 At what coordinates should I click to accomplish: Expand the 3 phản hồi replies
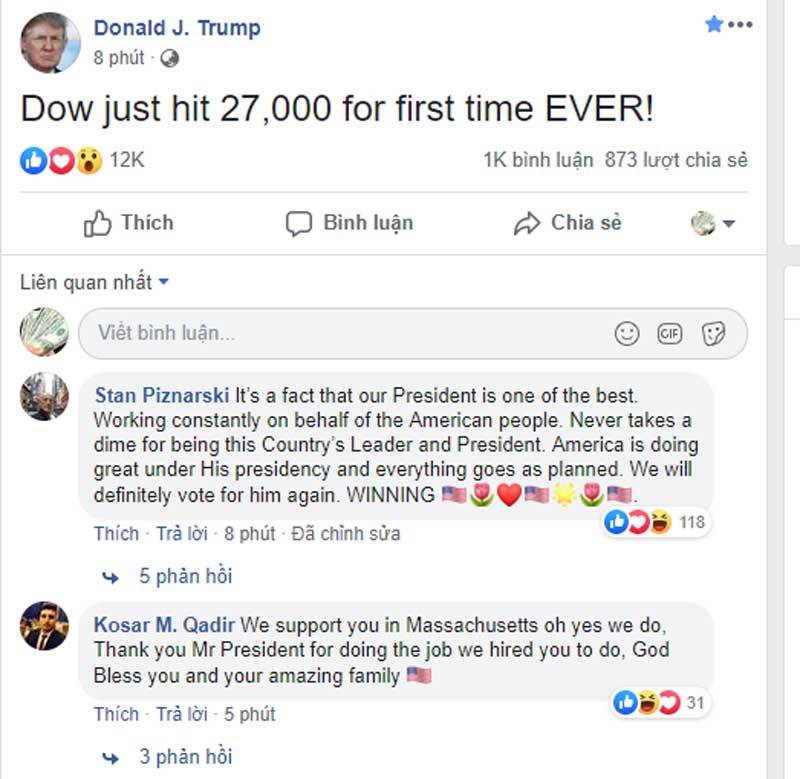pos(185,756)
